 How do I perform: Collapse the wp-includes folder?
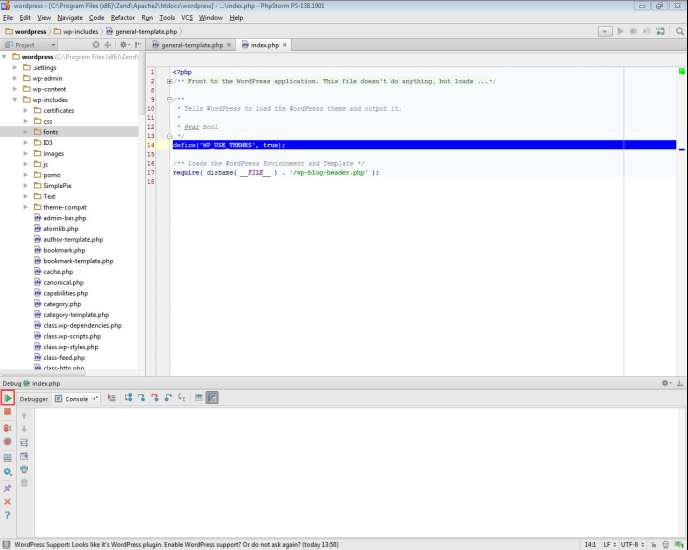click(x=15, y=100)
